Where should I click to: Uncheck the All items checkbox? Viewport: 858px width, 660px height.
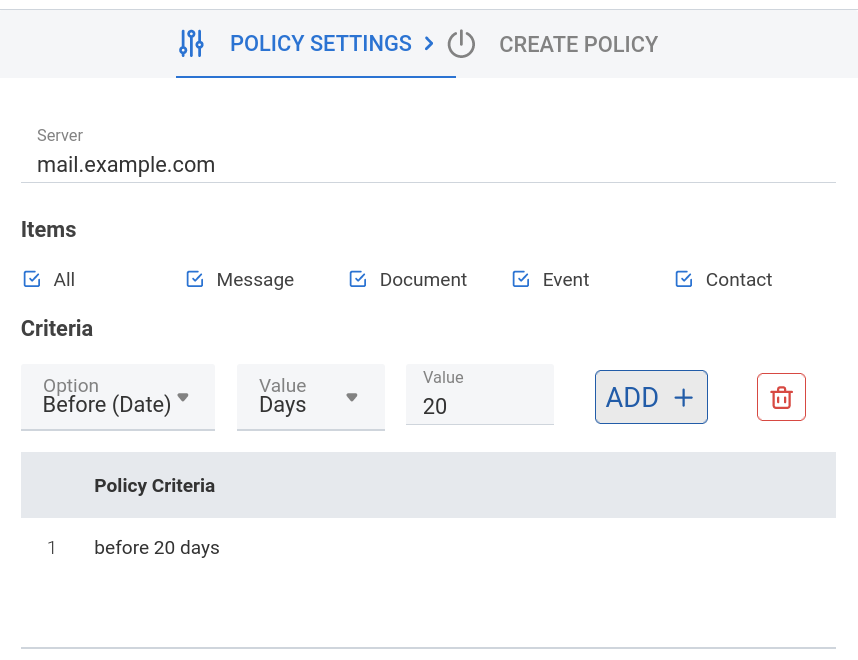pos(32,279)
